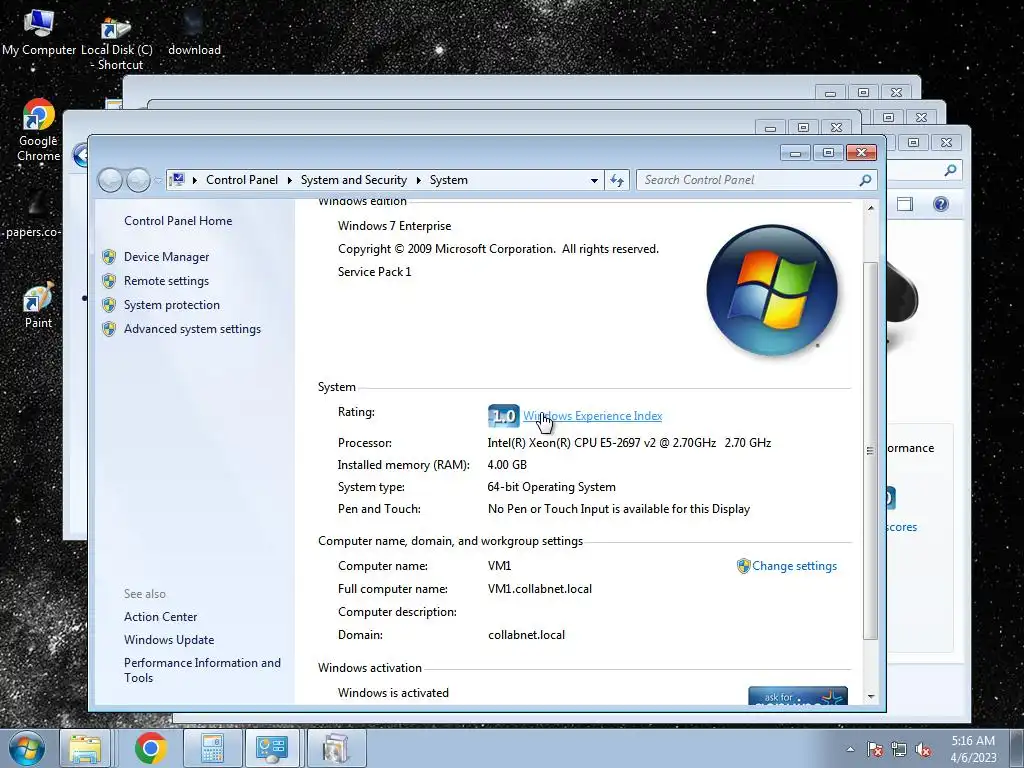Go to Control Panel Home

[178, 221]
